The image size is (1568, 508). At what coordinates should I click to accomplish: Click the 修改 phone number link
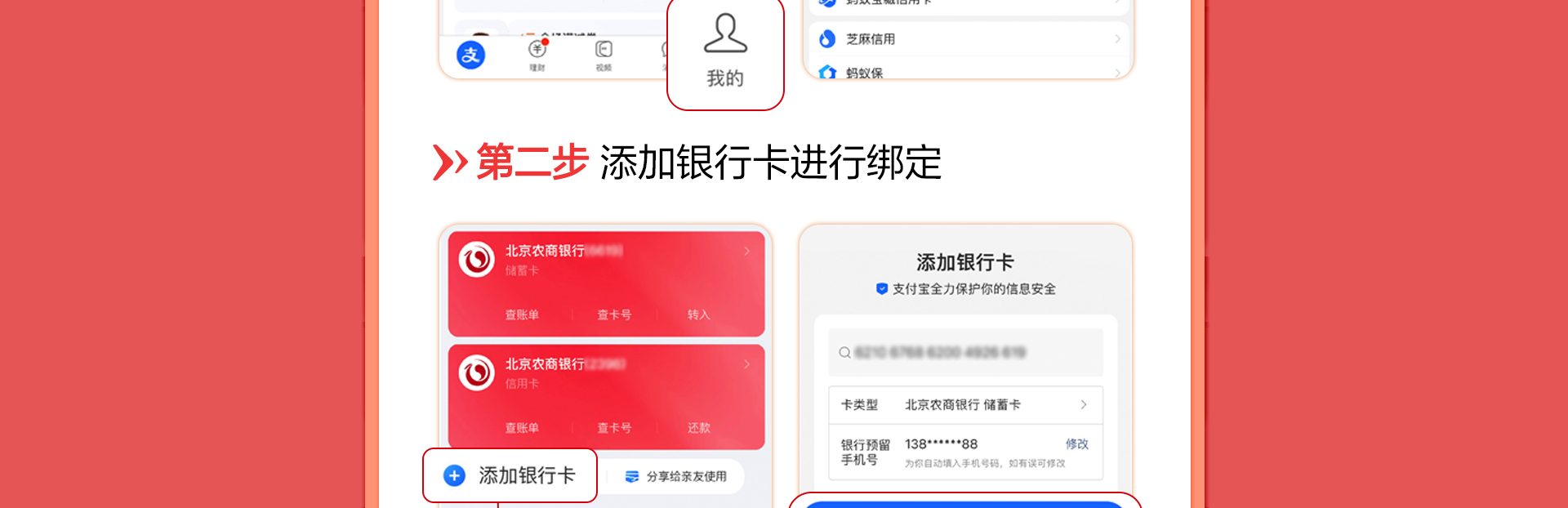point(1076,443)
